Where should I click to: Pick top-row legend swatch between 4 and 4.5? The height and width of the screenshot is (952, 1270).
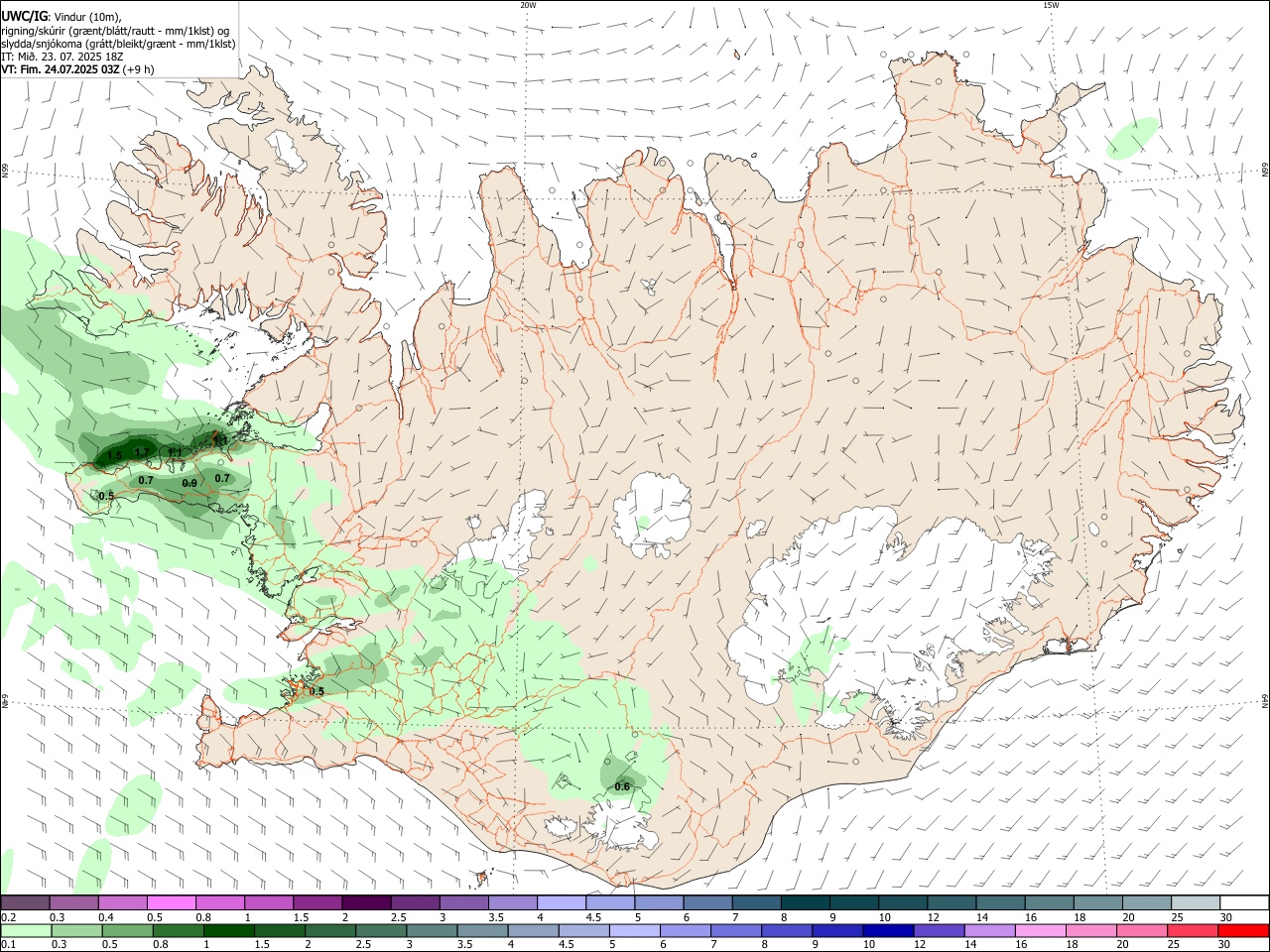561,903
